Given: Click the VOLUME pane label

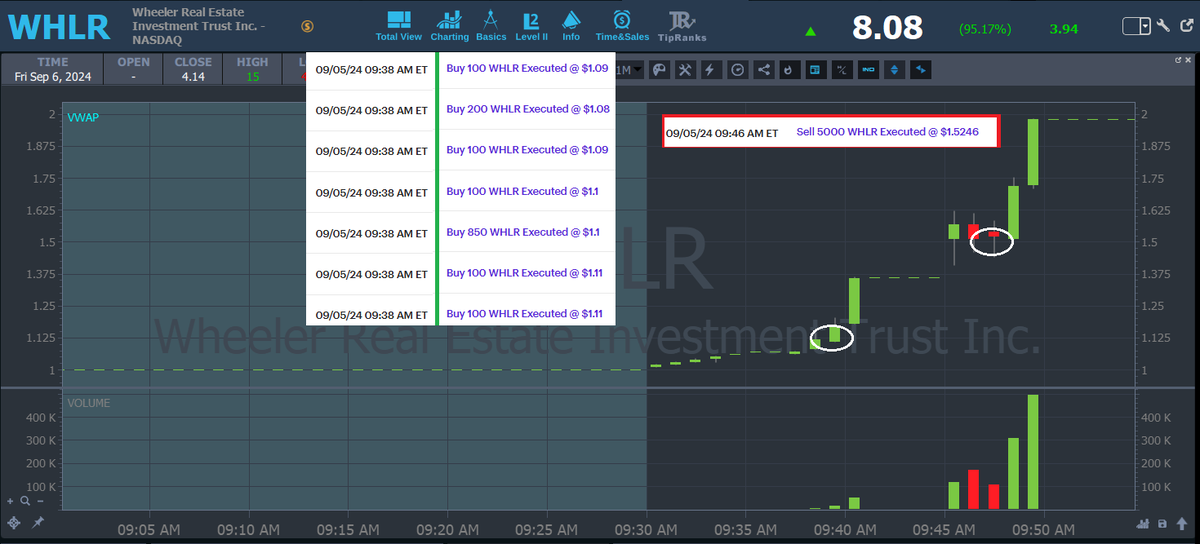Looking at the screenshot, I should pos(89,403).
